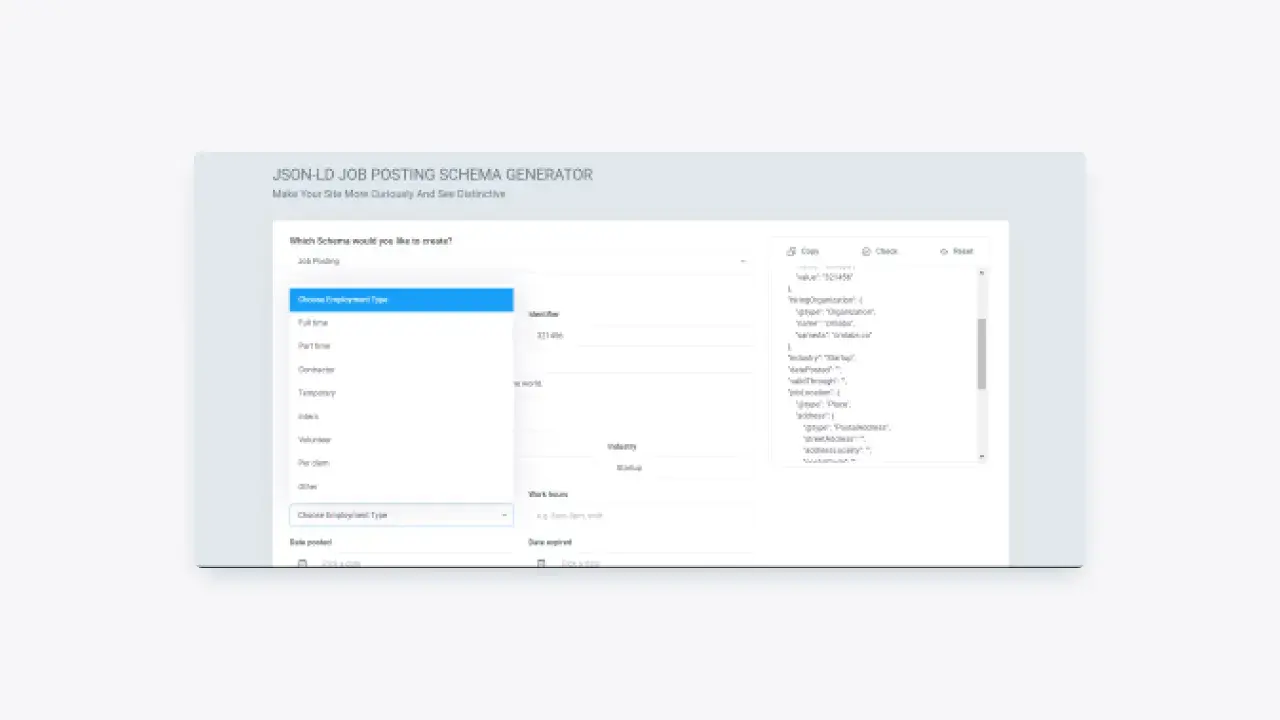Click the Work hours input field

tap(640, 516)
